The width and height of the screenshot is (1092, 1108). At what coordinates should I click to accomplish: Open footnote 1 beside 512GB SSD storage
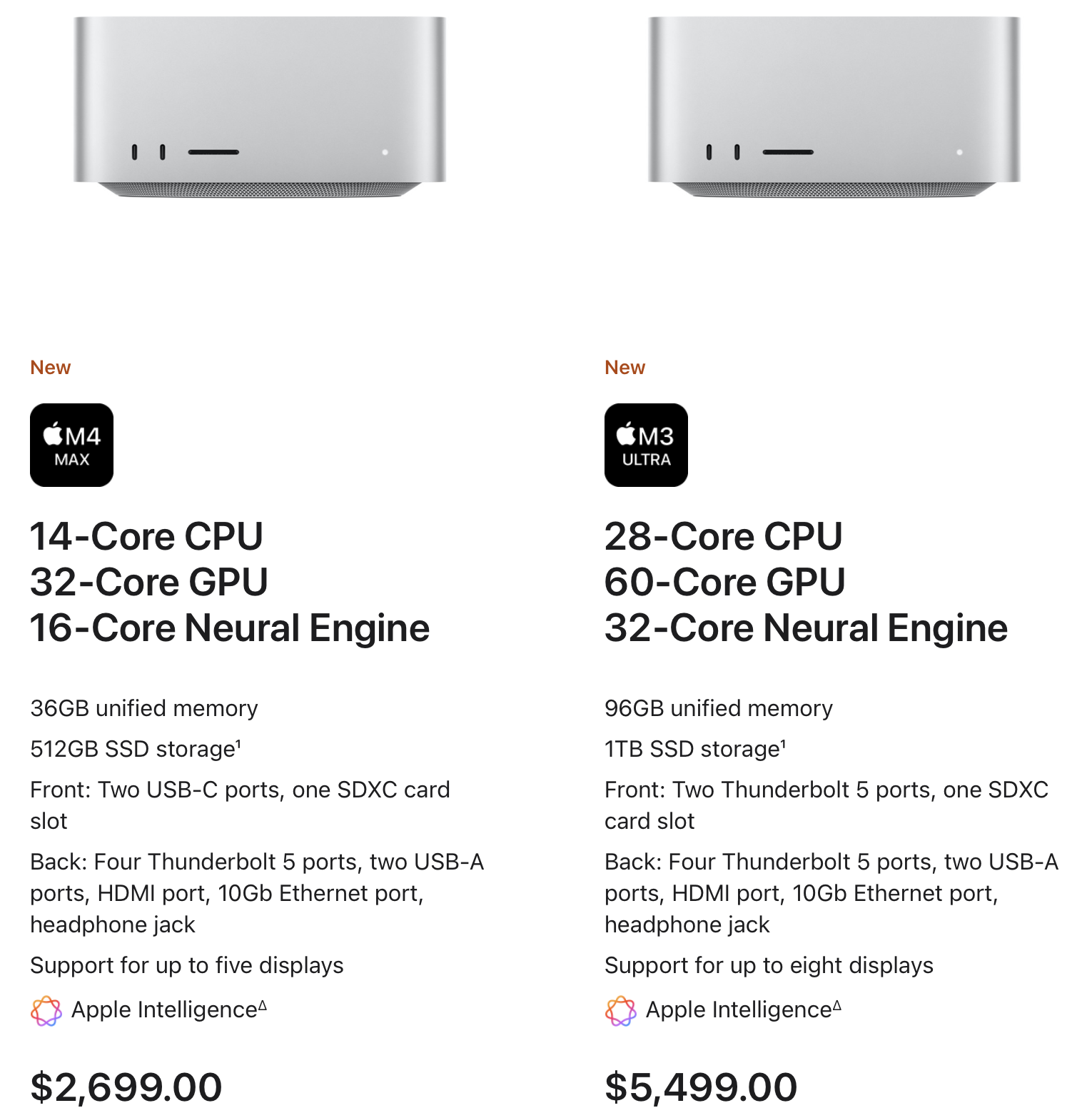click(x=238, y=744)
